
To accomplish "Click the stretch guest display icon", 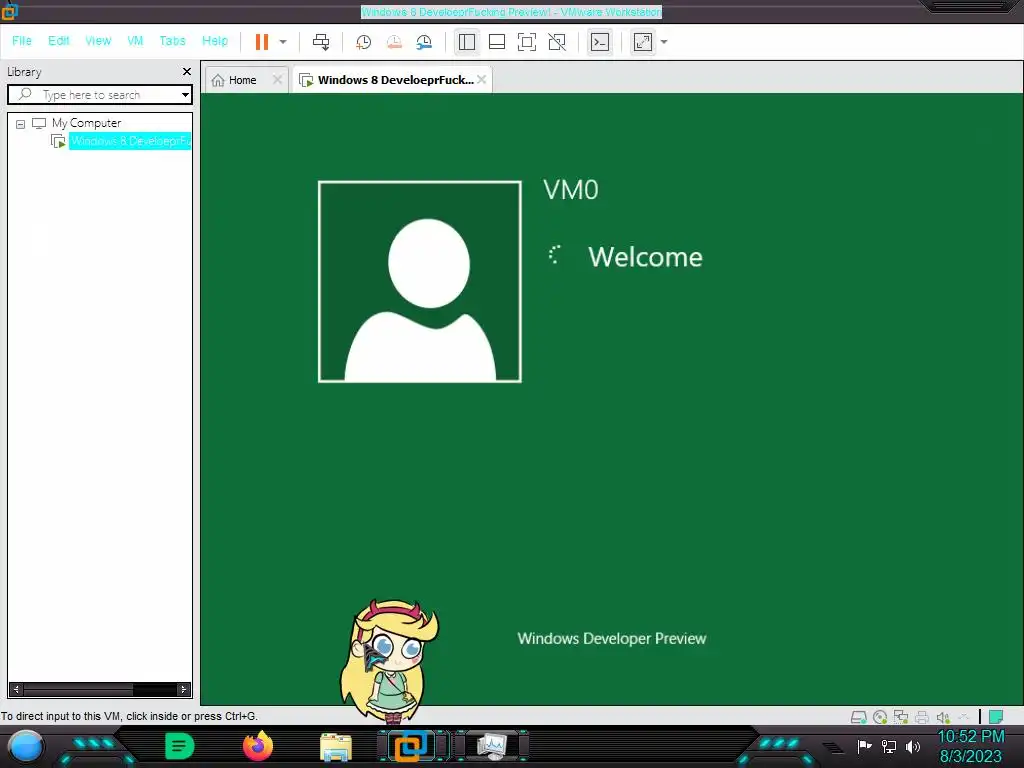I will [643, 42].
